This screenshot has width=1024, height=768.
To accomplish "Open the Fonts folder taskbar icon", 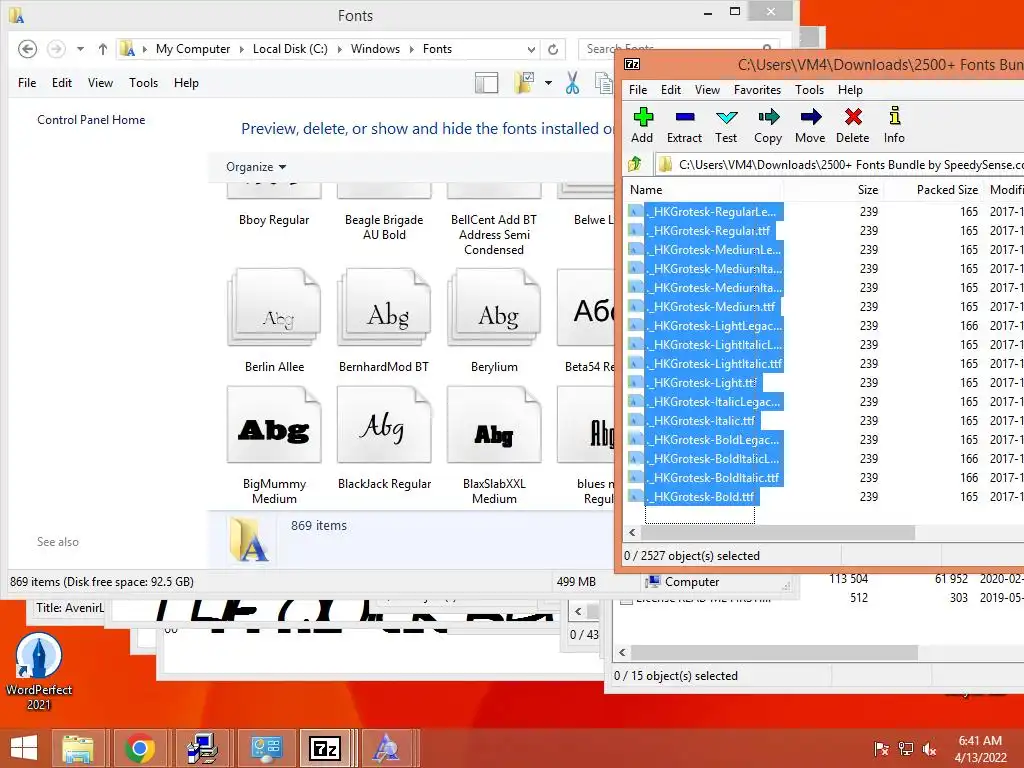I will tap(387, 748).
